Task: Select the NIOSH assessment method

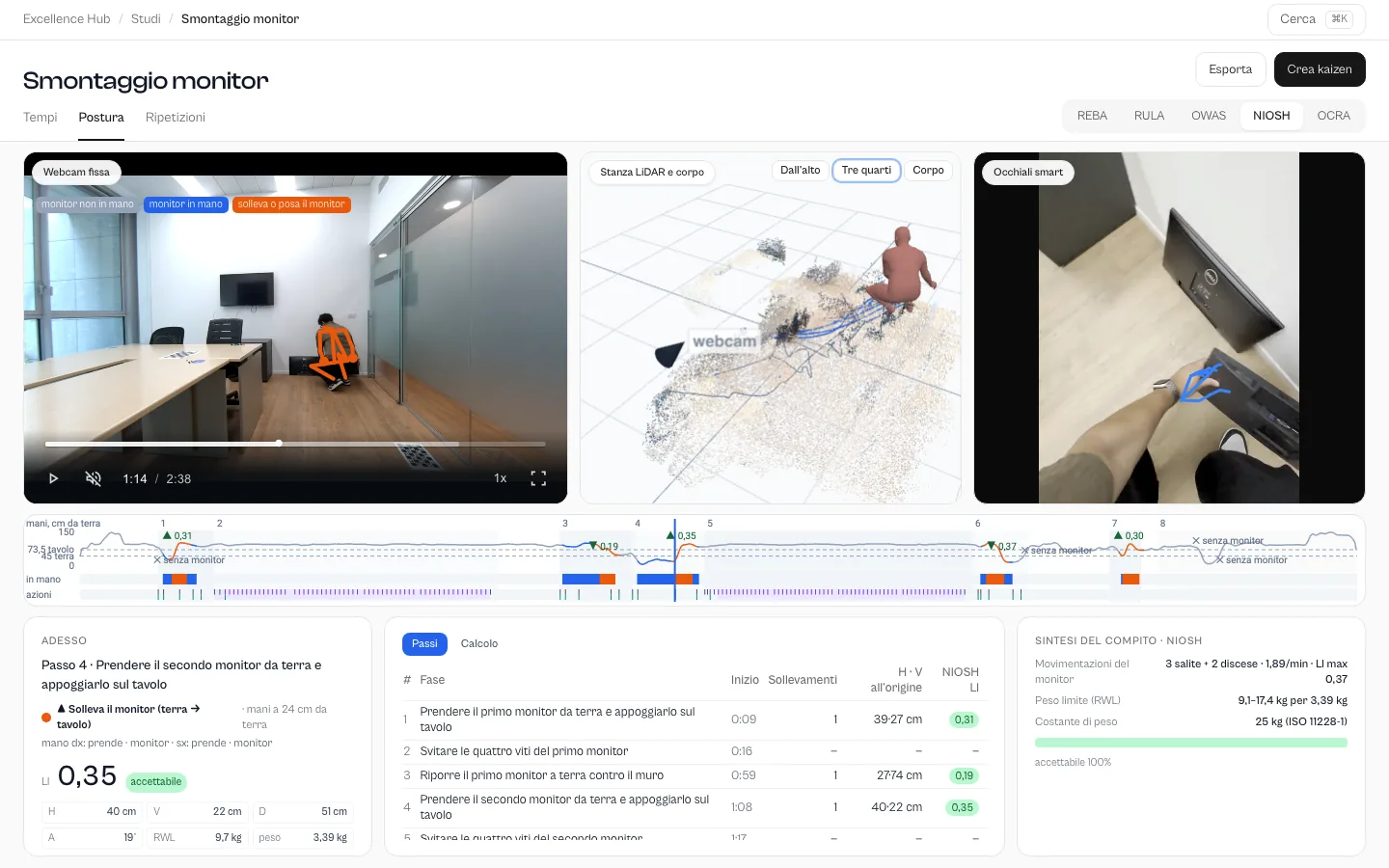Action: [1271, 116]
